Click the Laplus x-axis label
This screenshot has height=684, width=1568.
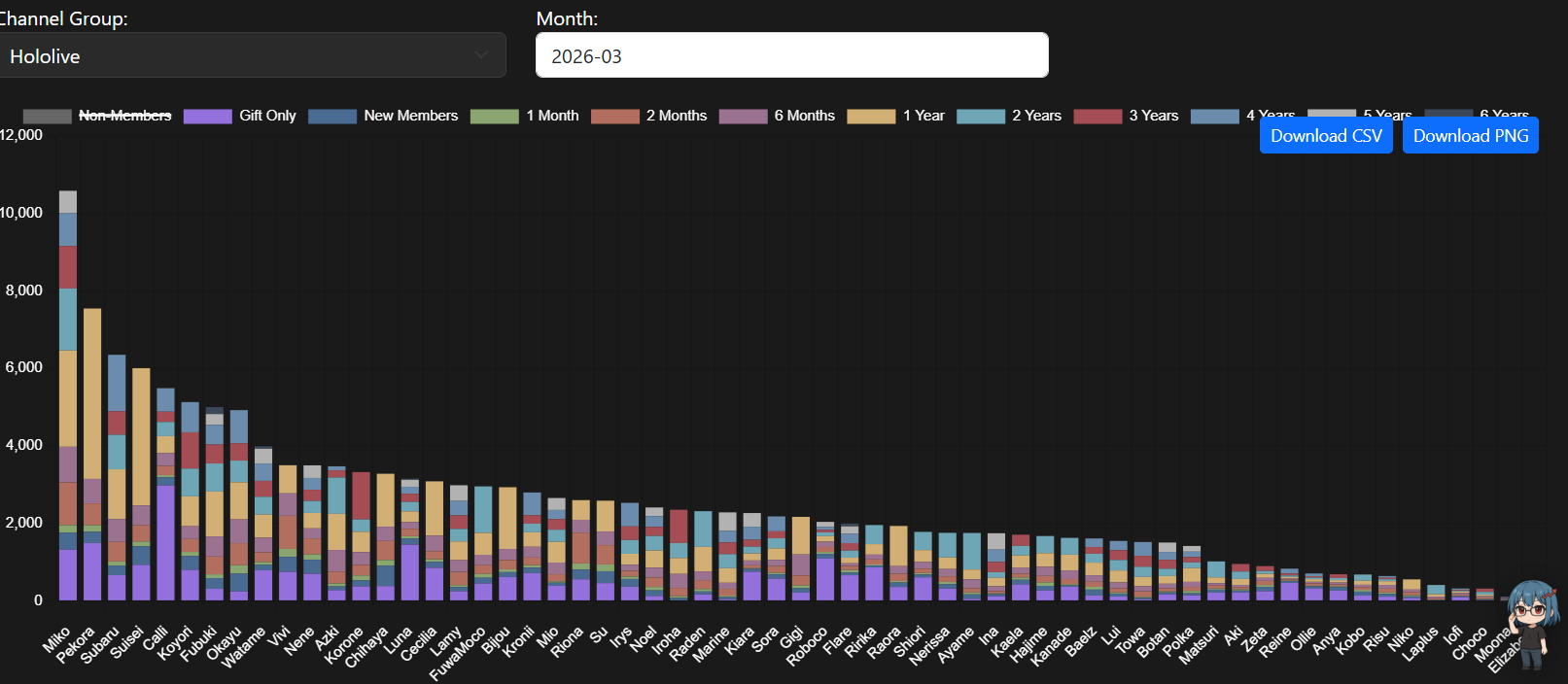pos(1419,644)
